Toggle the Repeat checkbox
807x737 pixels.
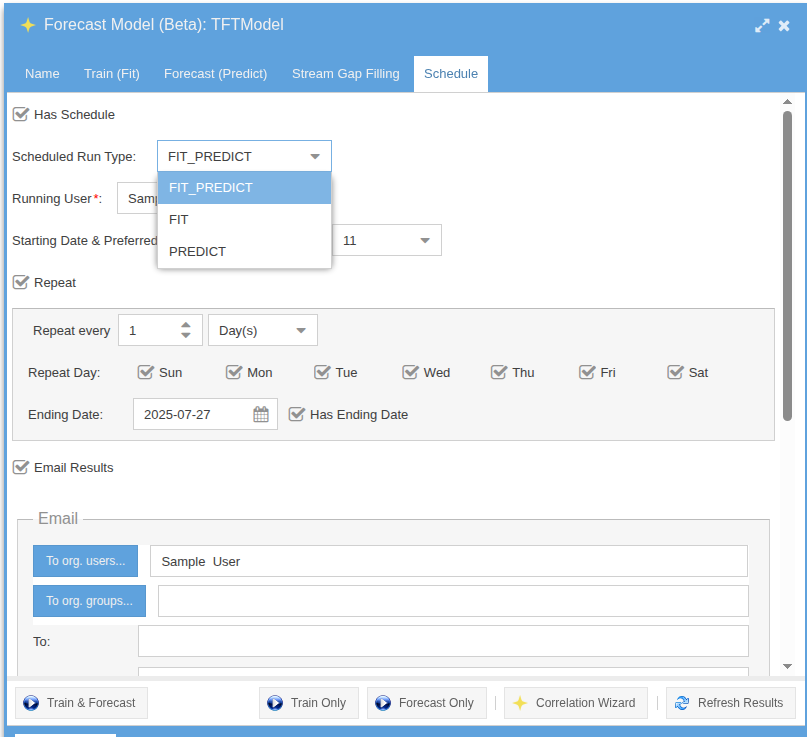(x=21, y=282)
